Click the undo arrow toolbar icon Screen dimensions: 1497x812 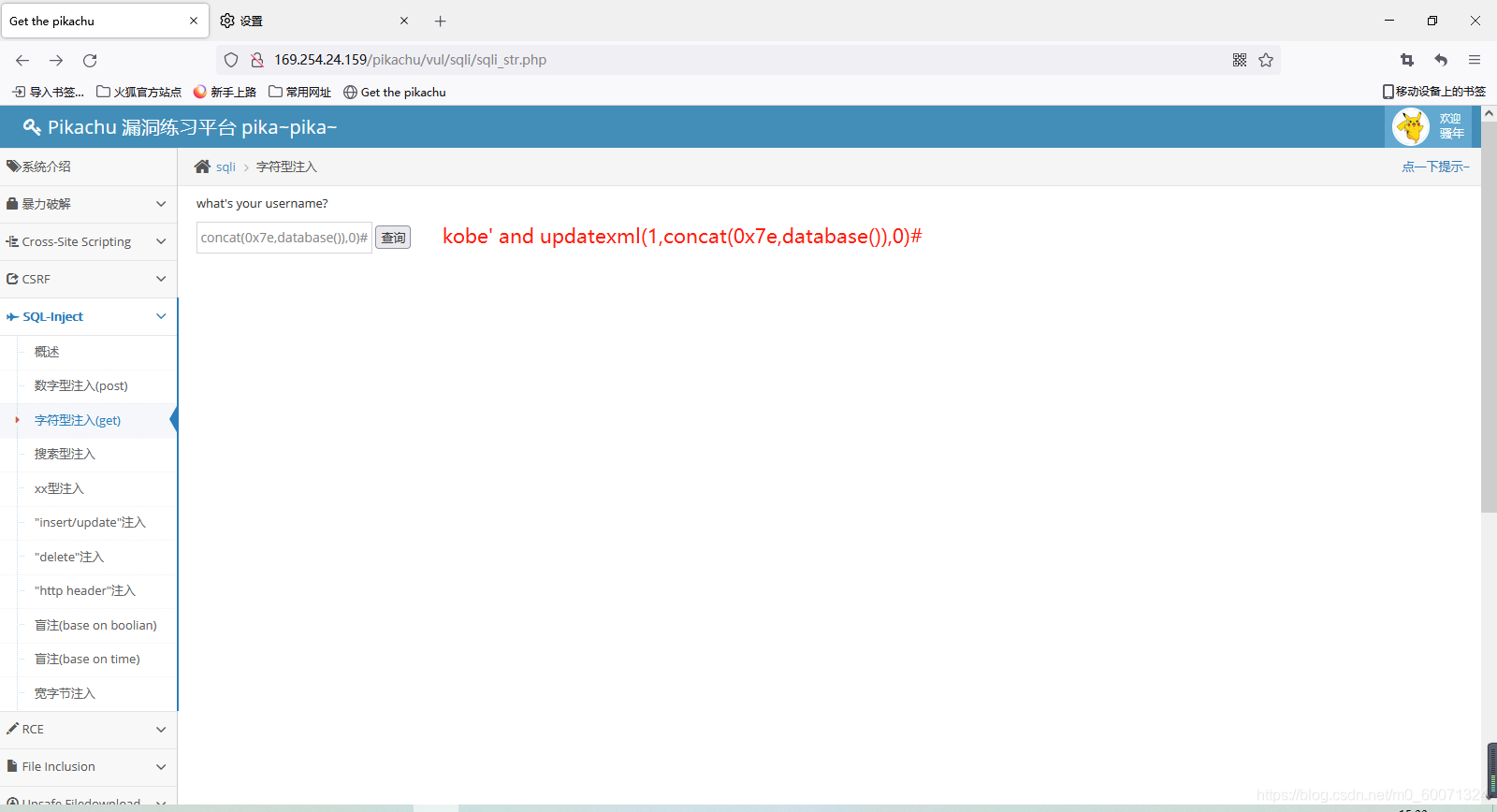pos(1441,60)
